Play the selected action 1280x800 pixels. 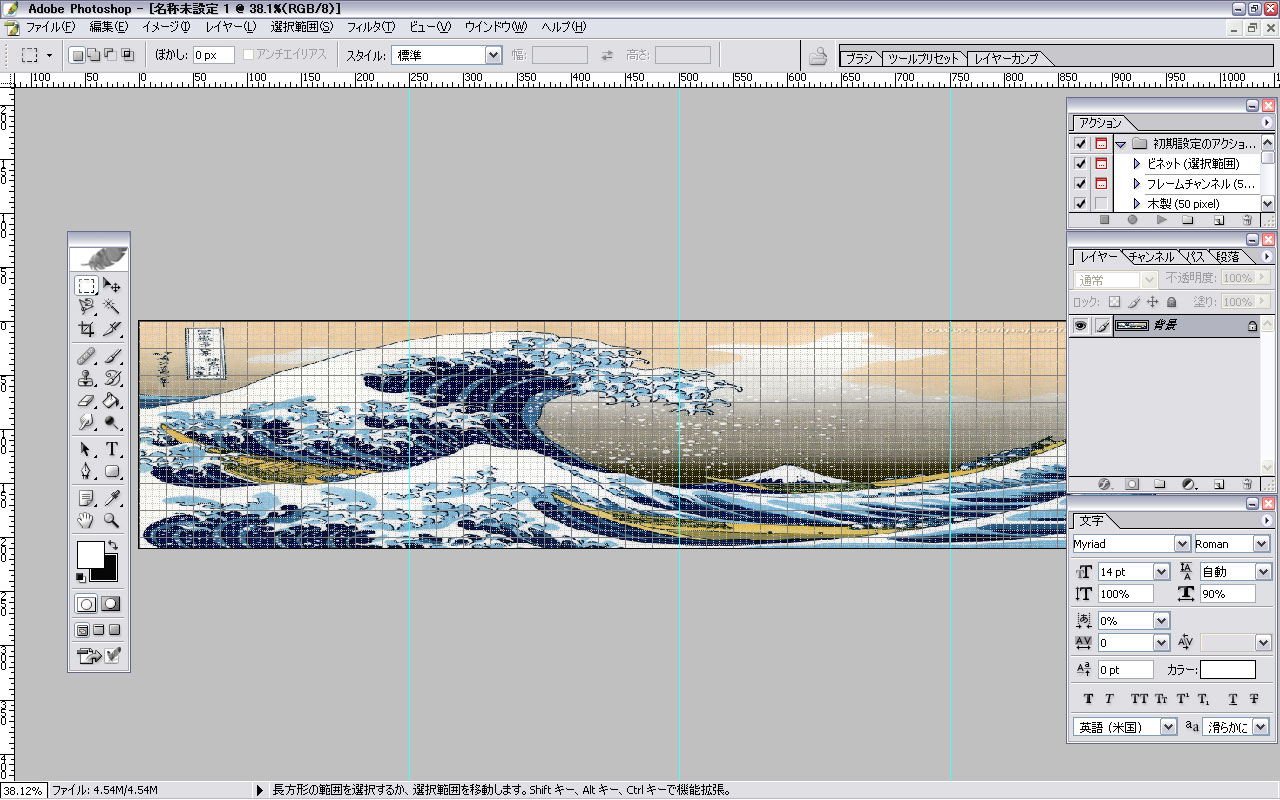[x=1161, y=219]
